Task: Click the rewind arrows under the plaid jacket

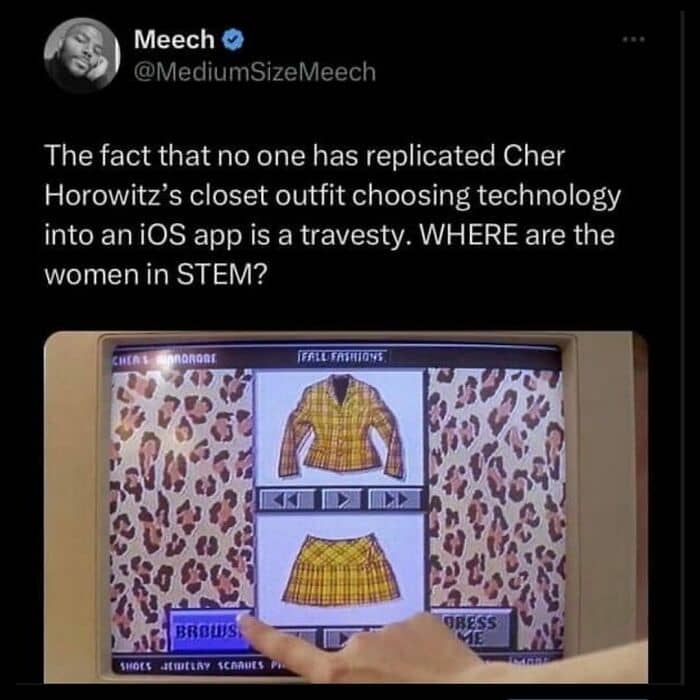Action: click(x=288, y=500)
